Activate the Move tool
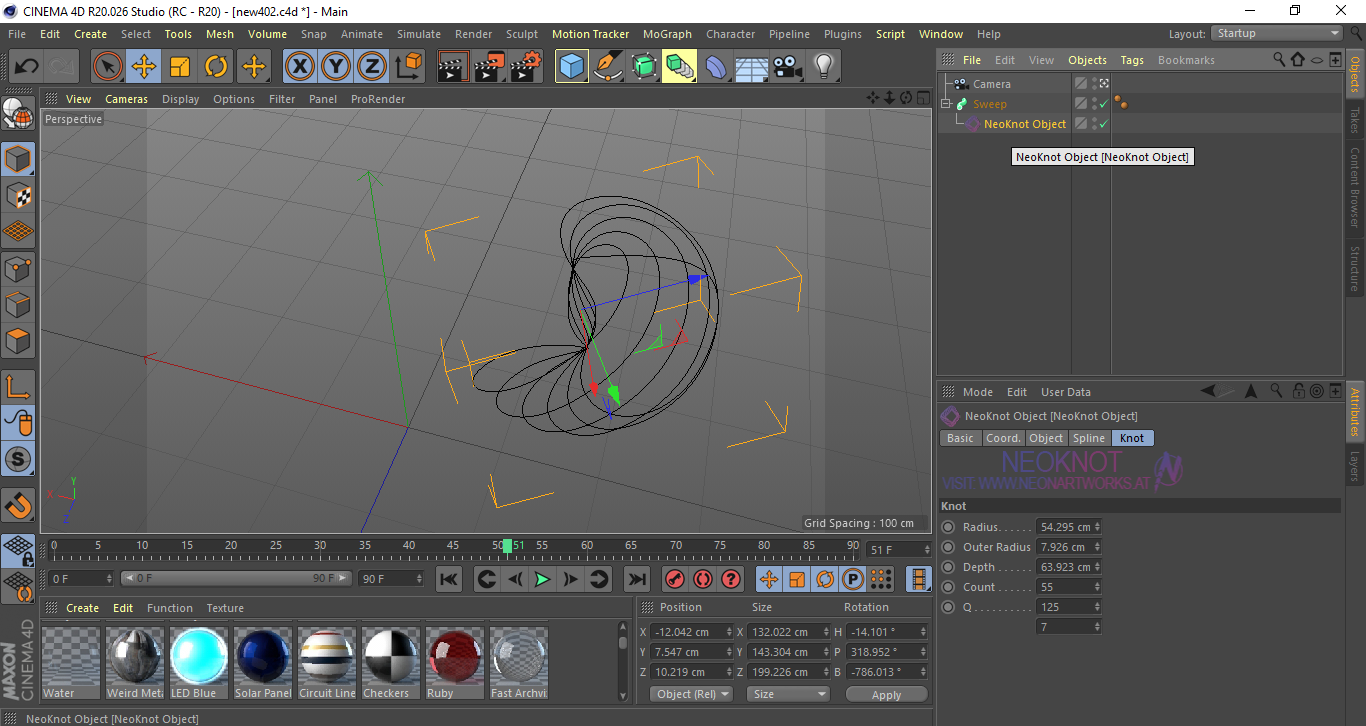 (144, 67)
